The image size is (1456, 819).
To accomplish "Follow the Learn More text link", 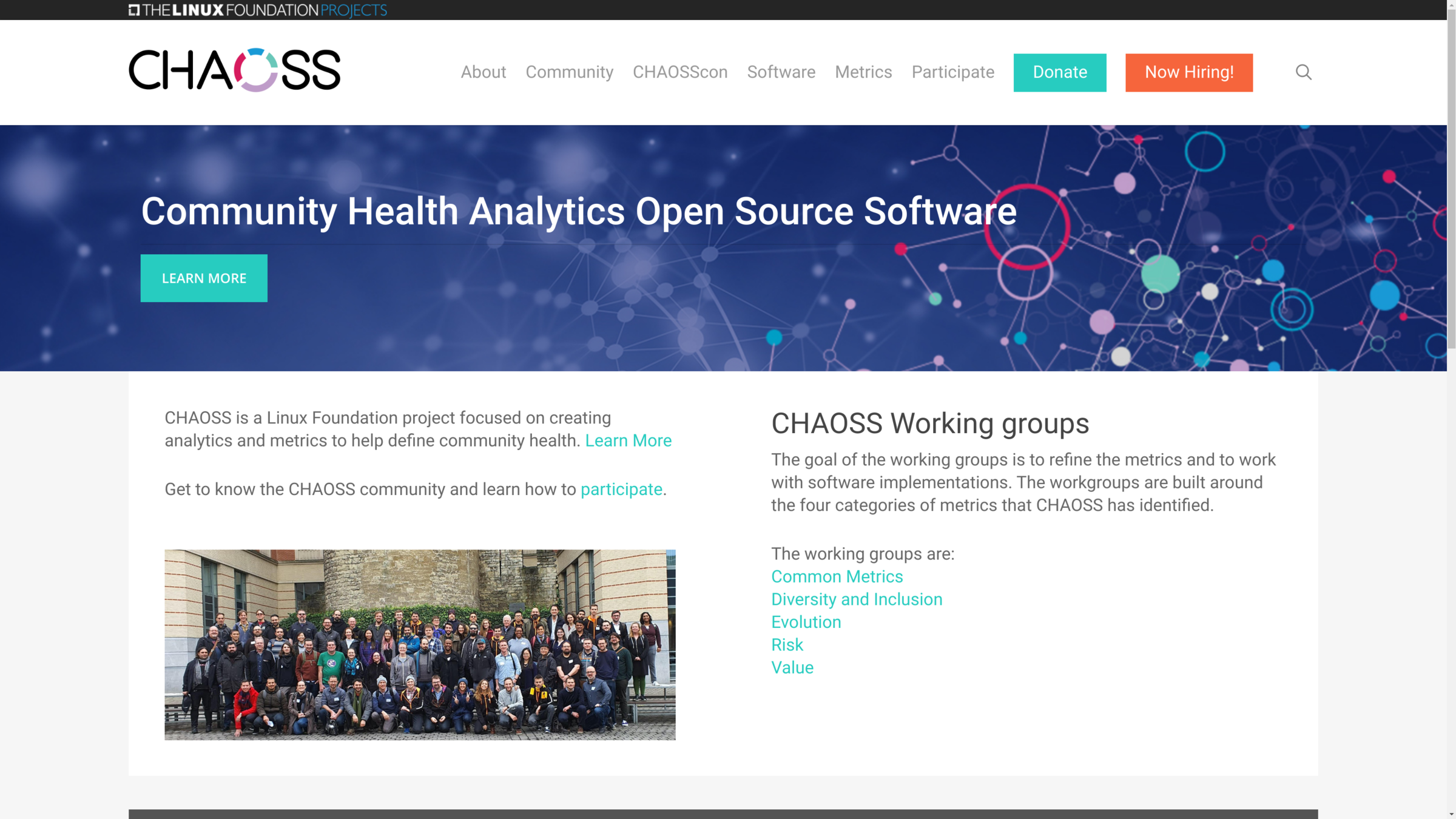I will [x=628, y=440].
